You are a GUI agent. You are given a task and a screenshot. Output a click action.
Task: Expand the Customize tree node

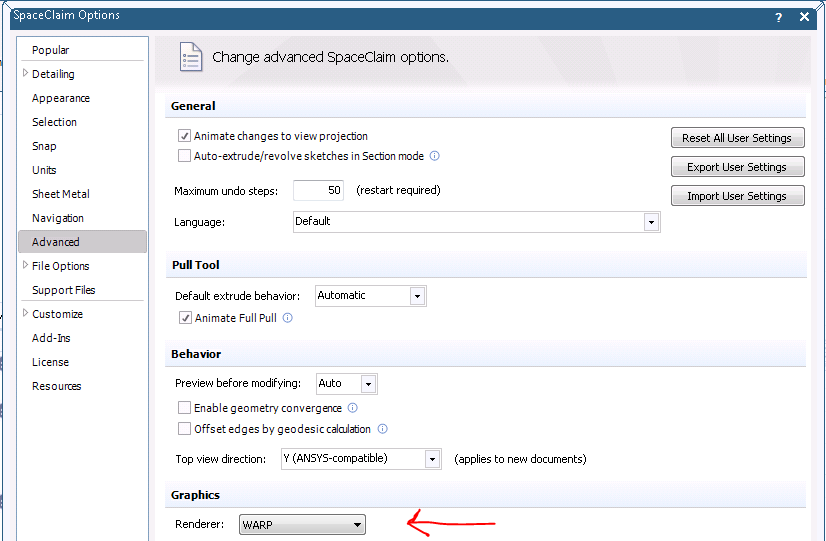click(x=25, y=313)
